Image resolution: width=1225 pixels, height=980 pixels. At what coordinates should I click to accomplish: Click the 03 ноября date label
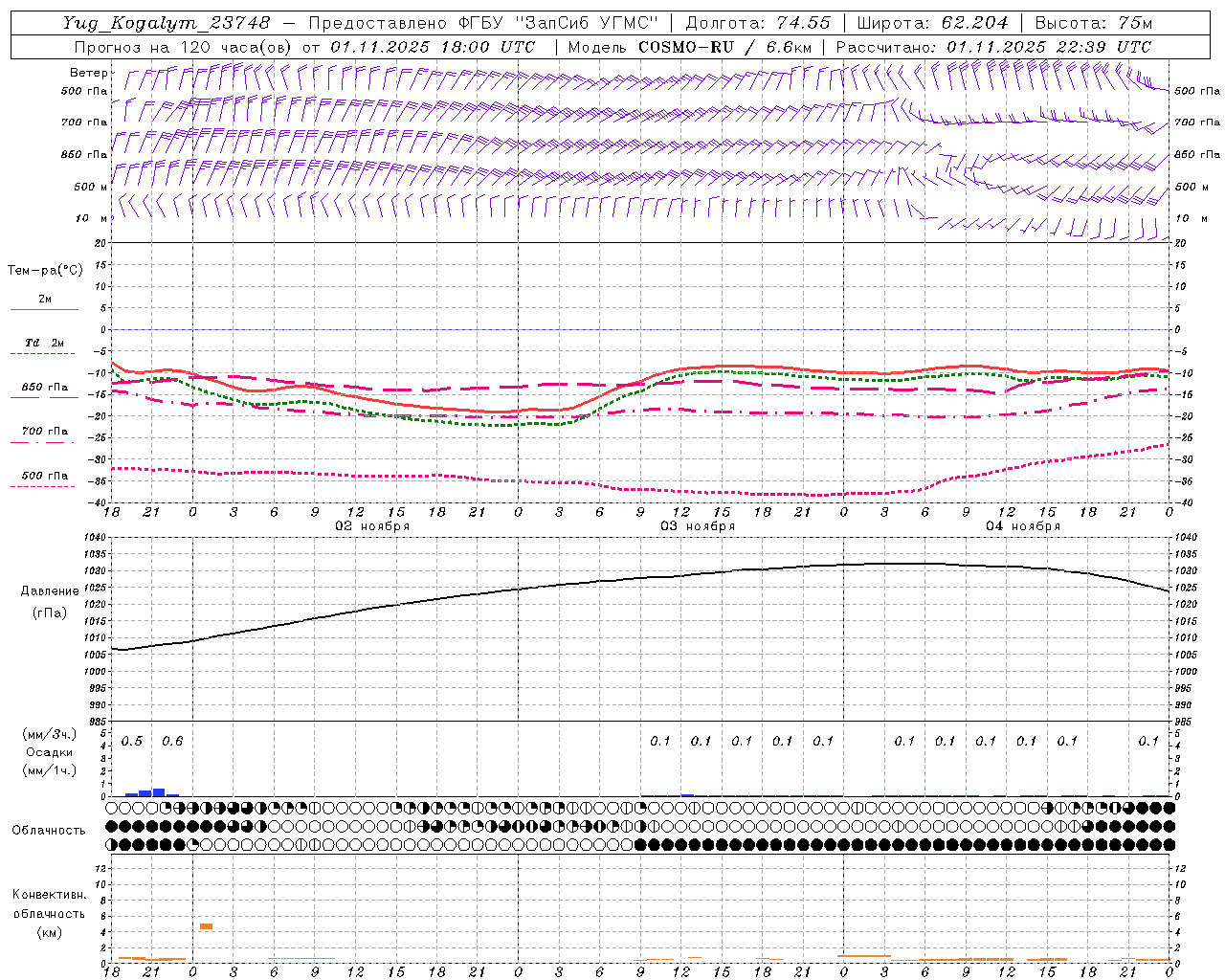point(698,526)
